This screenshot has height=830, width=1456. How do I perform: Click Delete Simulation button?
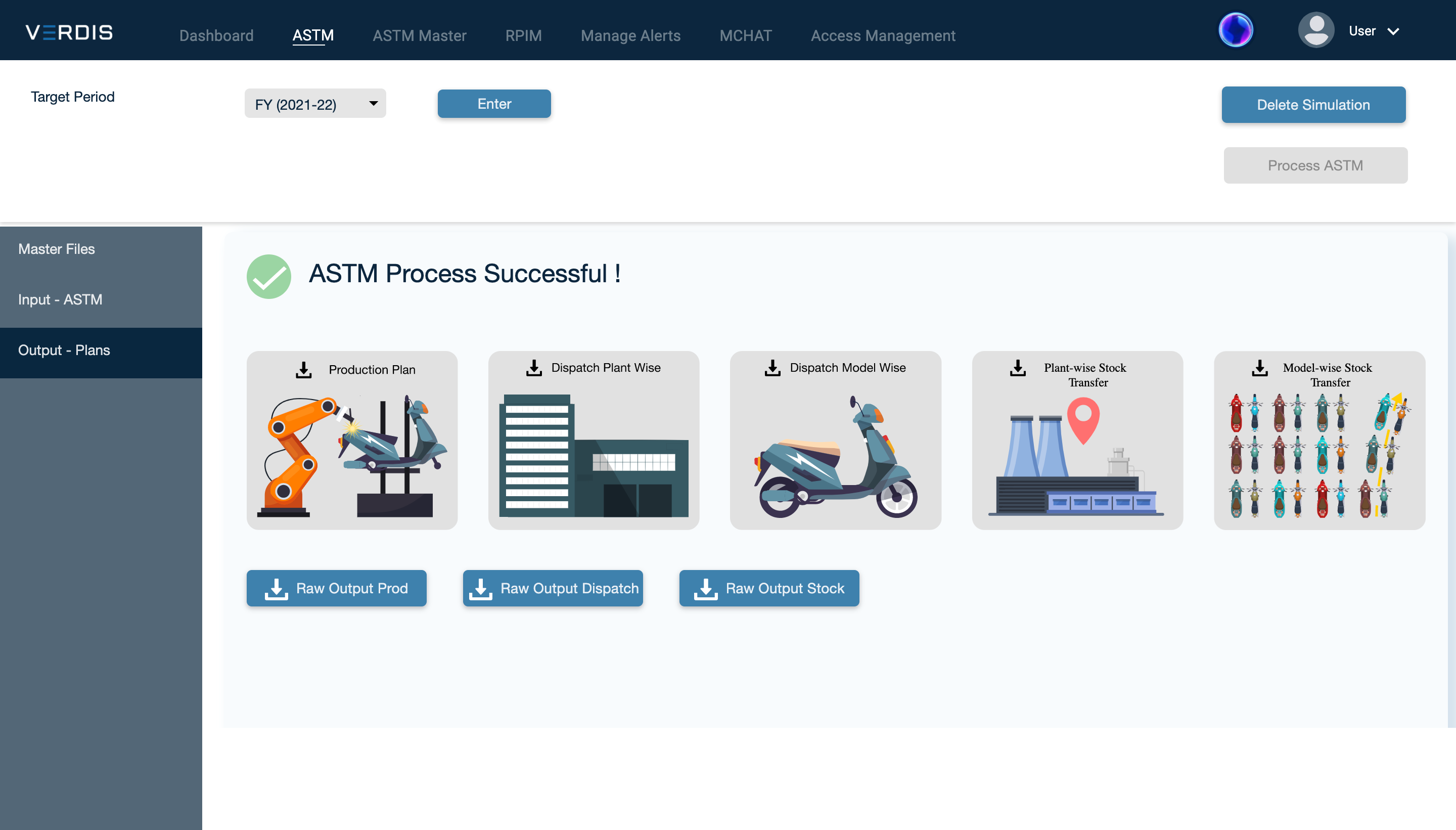(1313, 105)
